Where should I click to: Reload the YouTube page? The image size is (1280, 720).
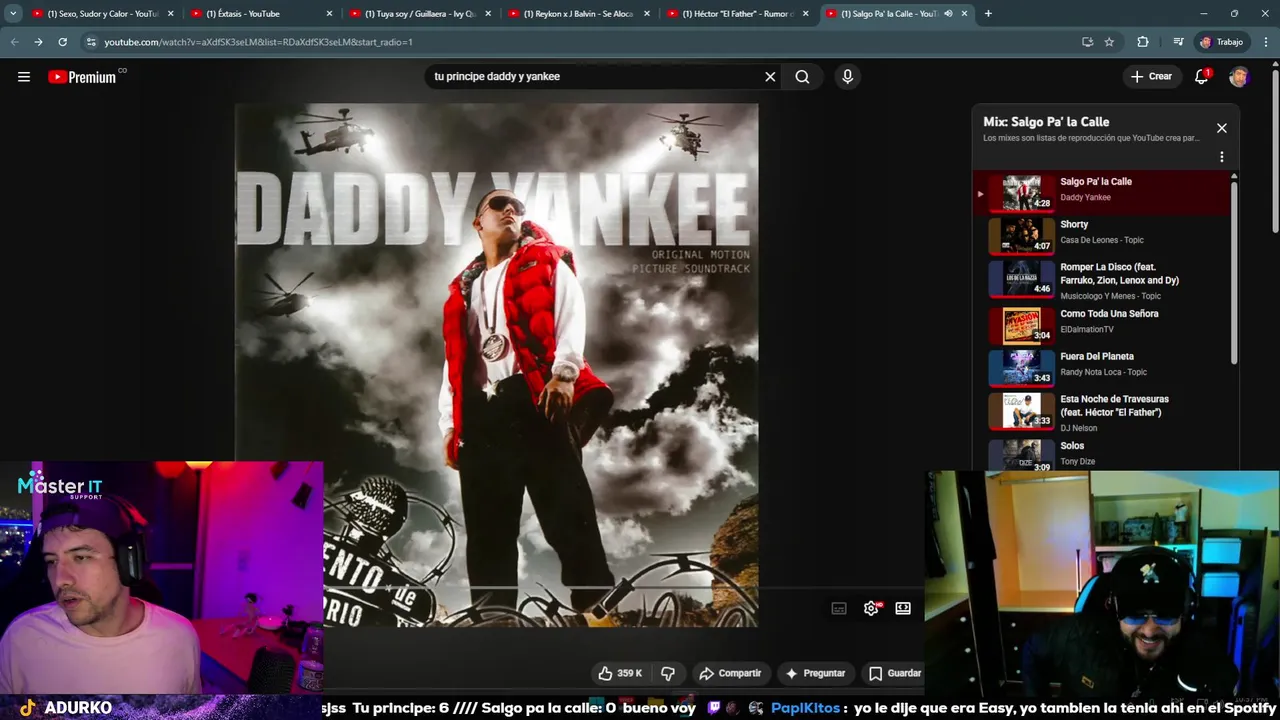click(62, 42)
